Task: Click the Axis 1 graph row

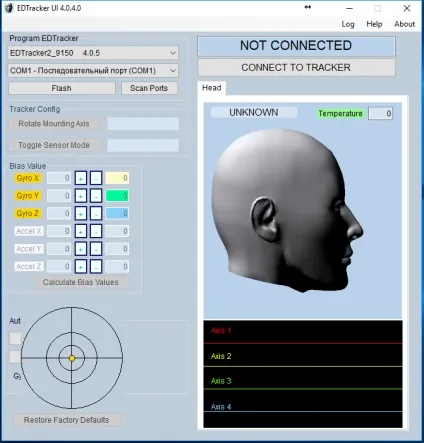Action: coord(303,332)
